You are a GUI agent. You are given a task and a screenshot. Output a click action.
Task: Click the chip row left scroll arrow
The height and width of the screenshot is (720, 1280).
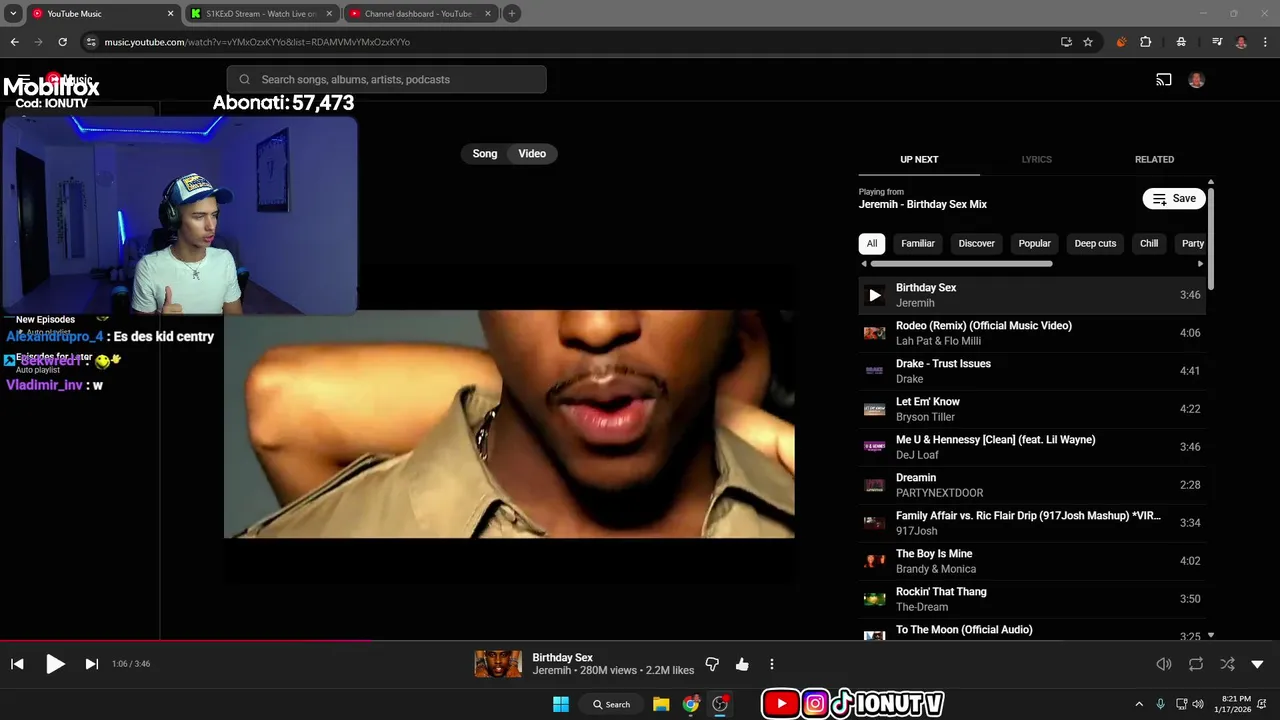pos(864,264)
